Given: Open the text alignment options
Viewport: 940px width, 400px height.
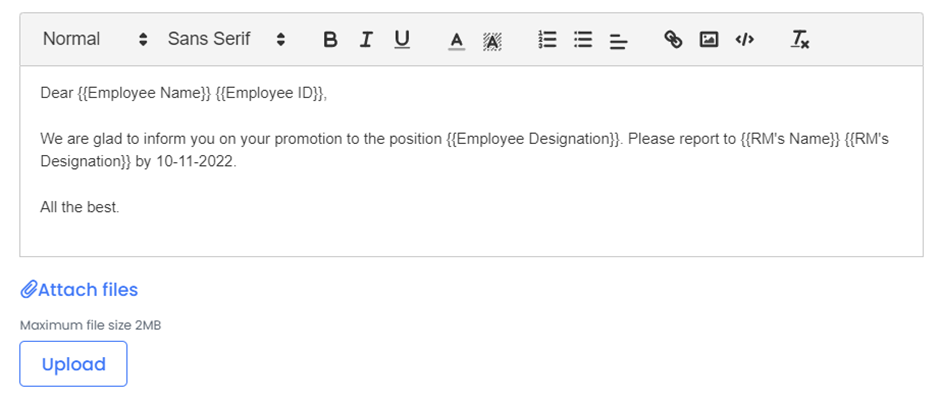Looking at the screenshot, I should (618, 41).
